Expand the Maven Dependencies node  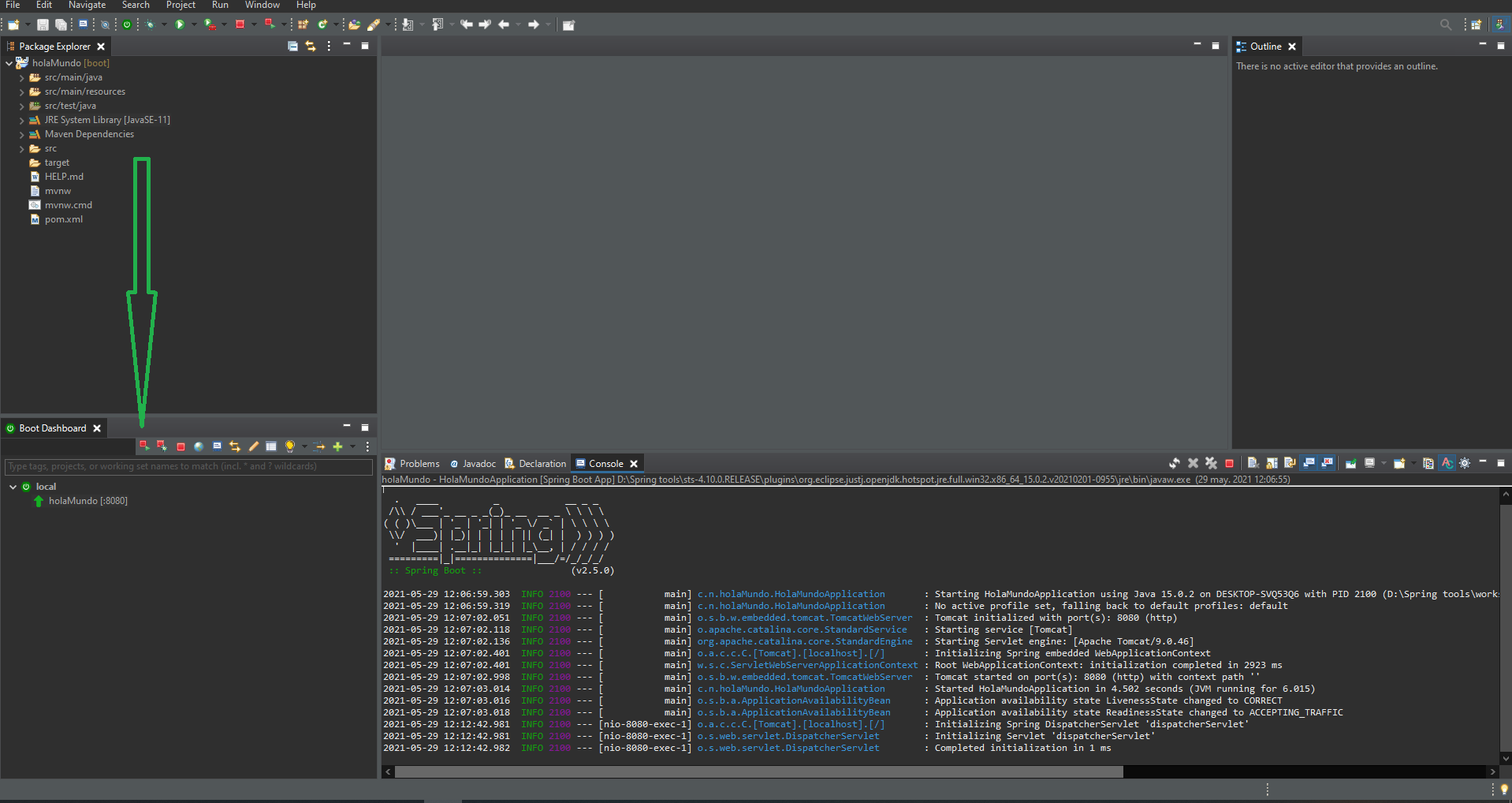click(x=21, y=134)
